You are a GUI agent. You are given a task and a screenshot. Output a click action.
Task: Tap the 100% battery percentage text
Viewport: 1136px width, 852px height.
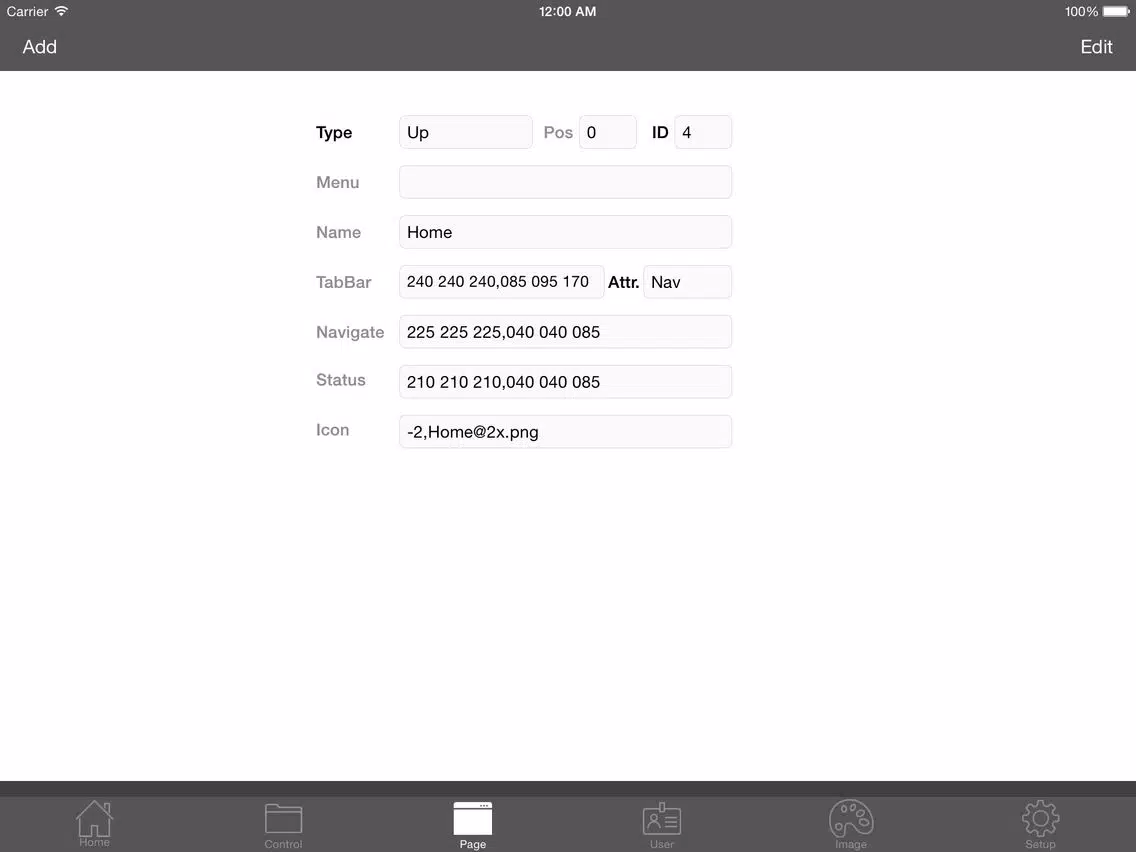coord(1081,12)
